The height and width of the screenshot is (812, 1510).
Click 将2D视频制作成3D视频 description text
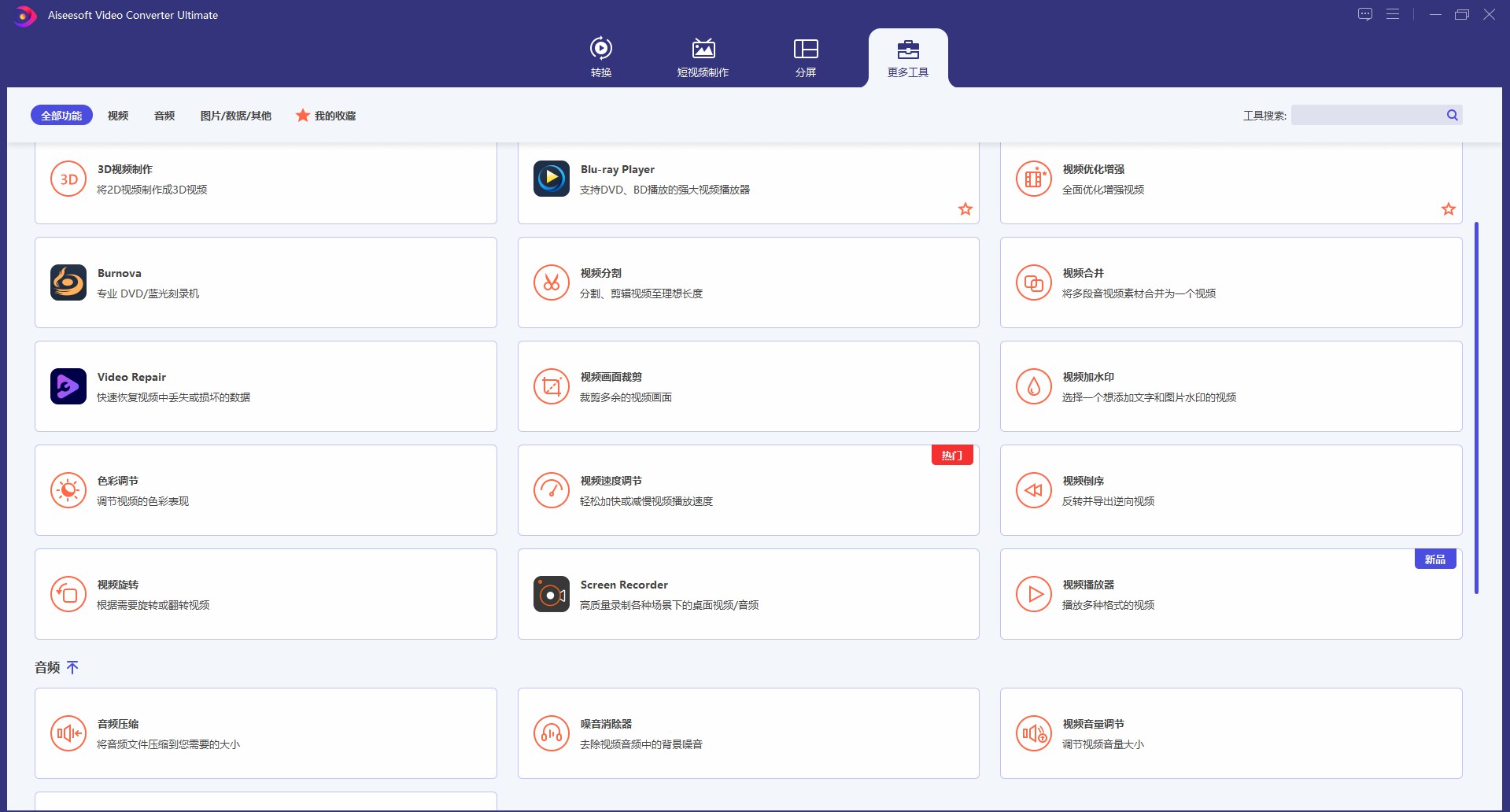pos(152,190)
